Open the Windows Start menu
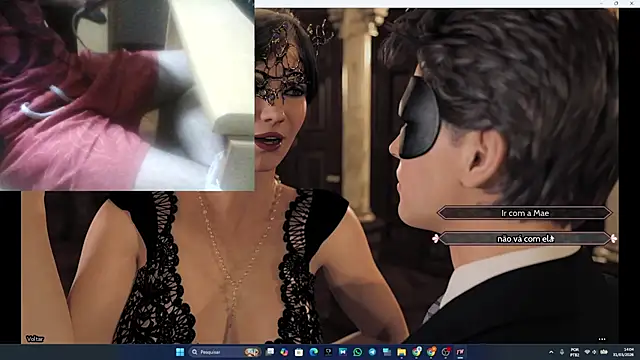Viewport: 640px width, 360px height. click(x=180, y=352)
